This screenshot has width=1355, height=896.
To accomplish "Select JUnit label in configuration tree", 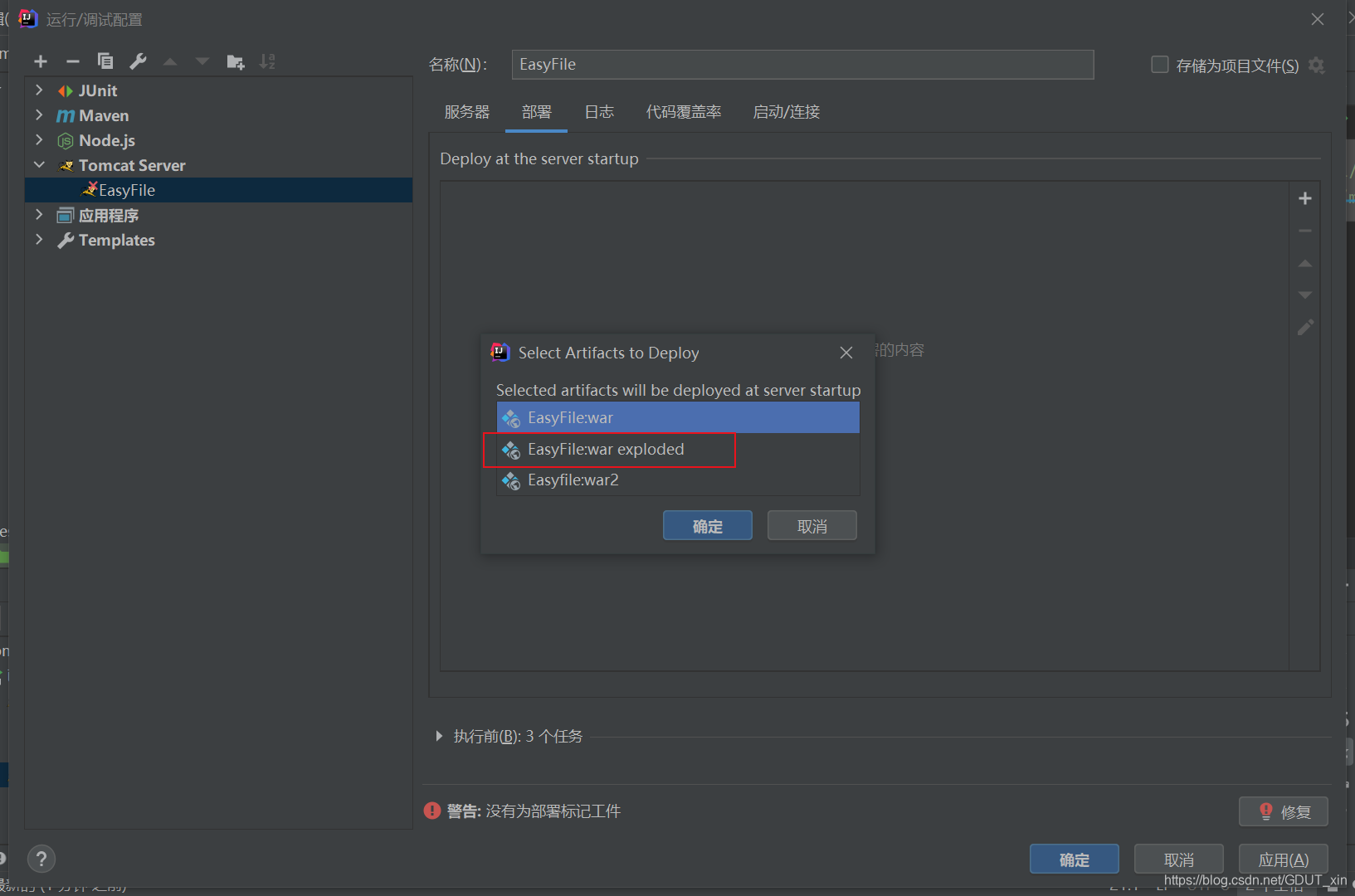I will point(98,90).
